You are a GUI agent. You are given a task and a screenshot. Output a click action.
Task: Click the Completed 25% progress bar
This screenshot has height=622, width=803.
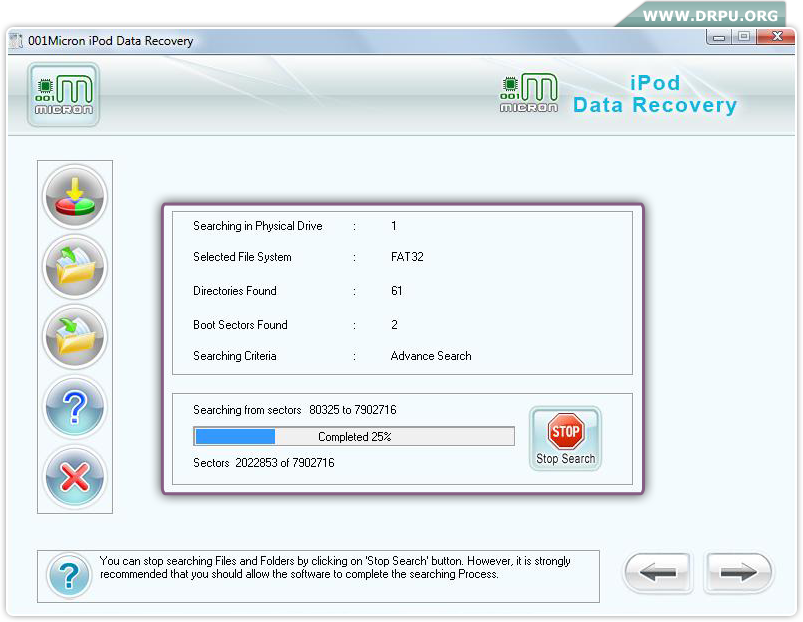pyautogui.click(x=354, y=437)
